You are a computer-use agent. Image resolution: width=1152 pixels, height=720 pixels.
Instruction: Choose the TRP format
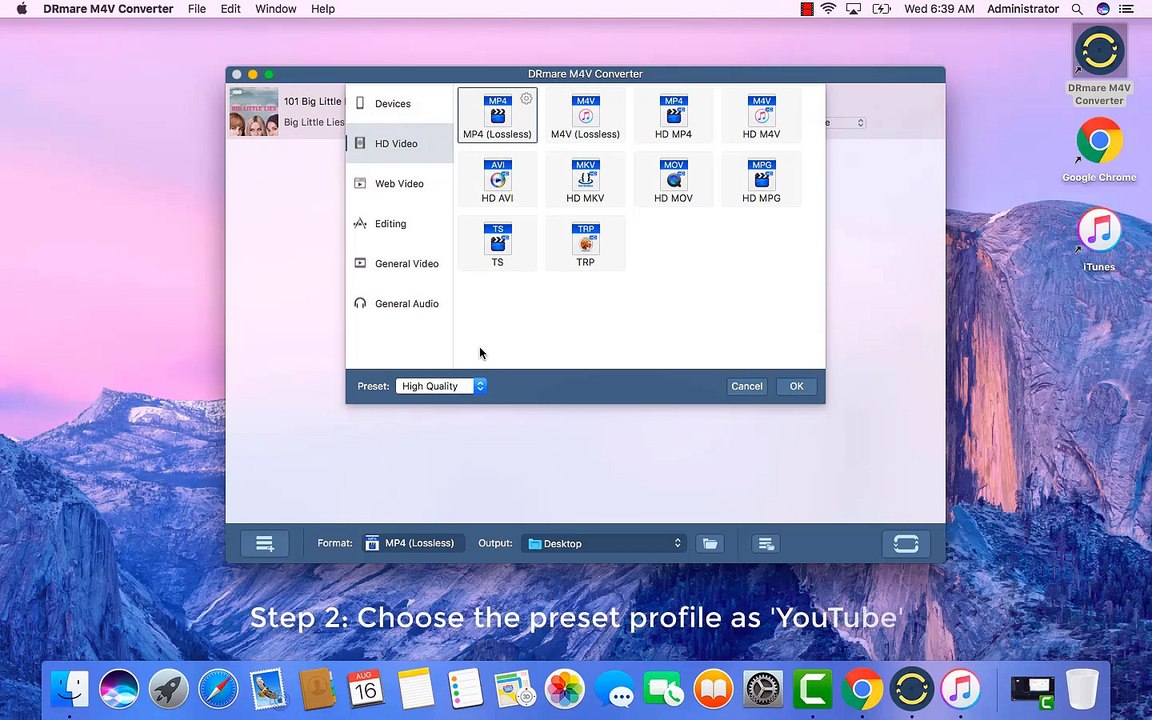tap(586, 243)
